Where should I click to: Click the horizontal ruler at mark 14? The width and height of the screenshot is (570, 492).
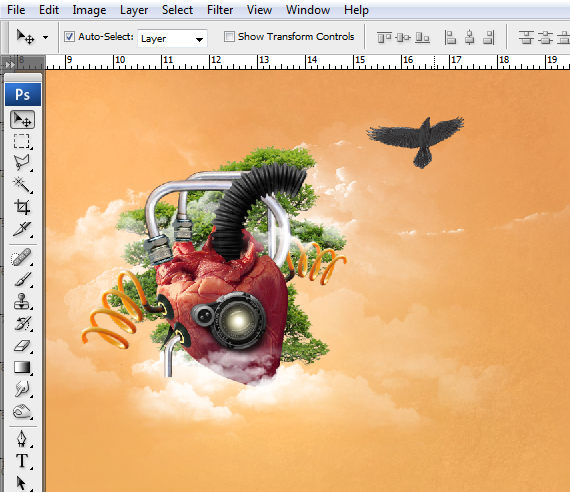(x=306, y=62)
